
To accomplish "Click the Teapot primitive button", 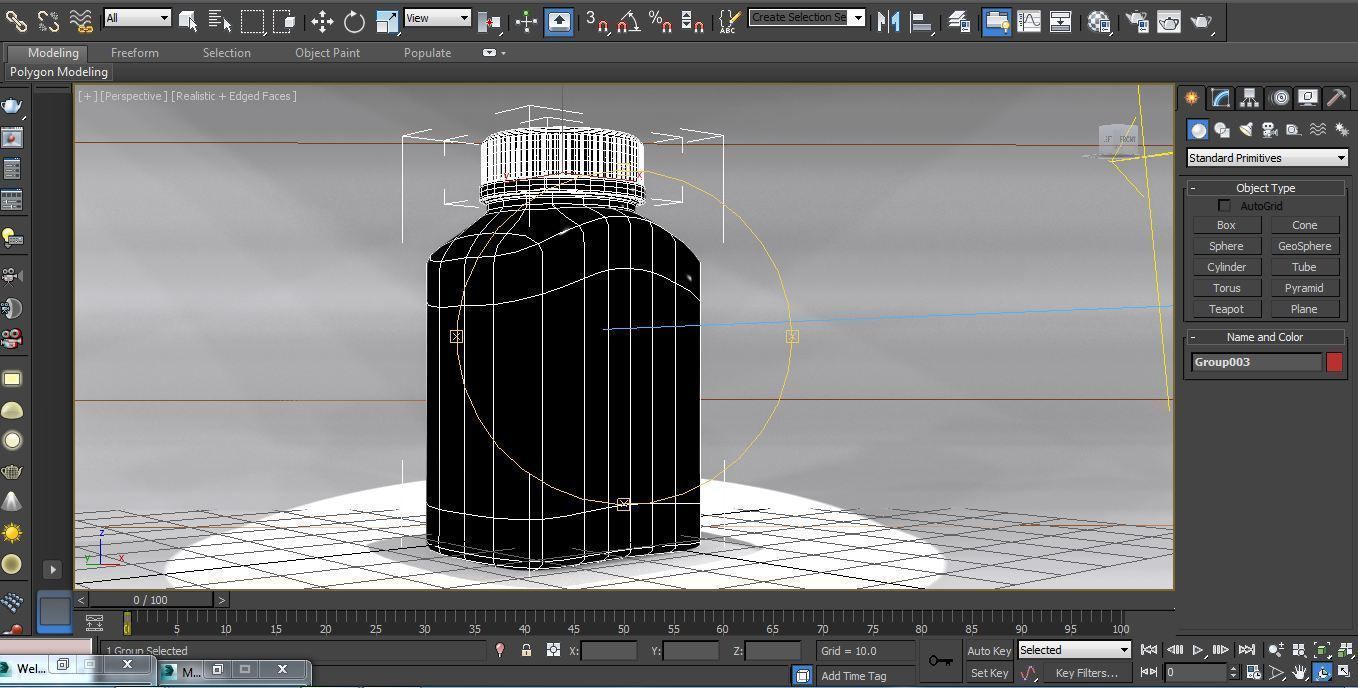I will [1226, 309].
